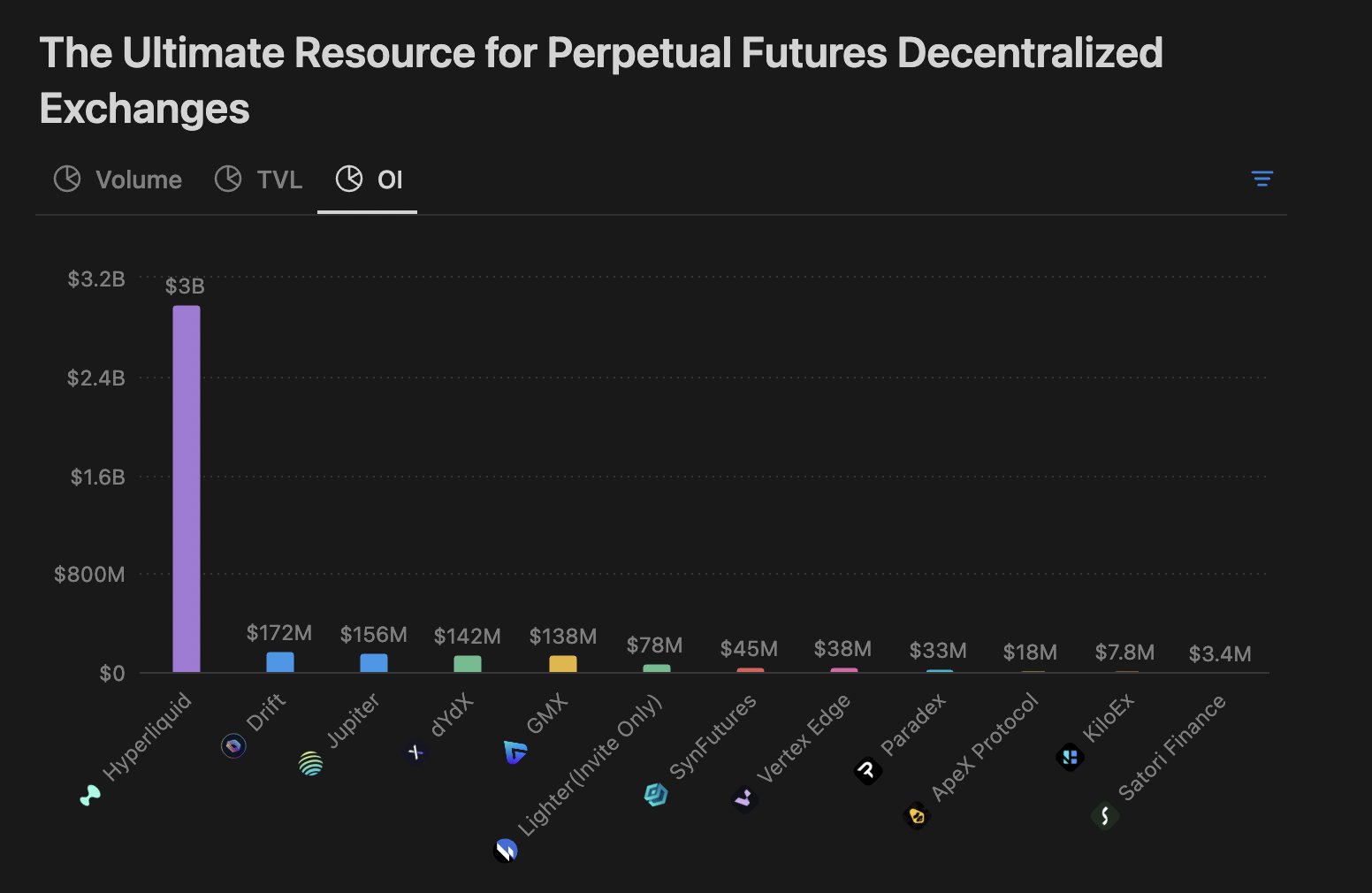This screenshot has height=893, width=1372.
Task: Click the SynFutures logo icon
Action: click(655, 795)
